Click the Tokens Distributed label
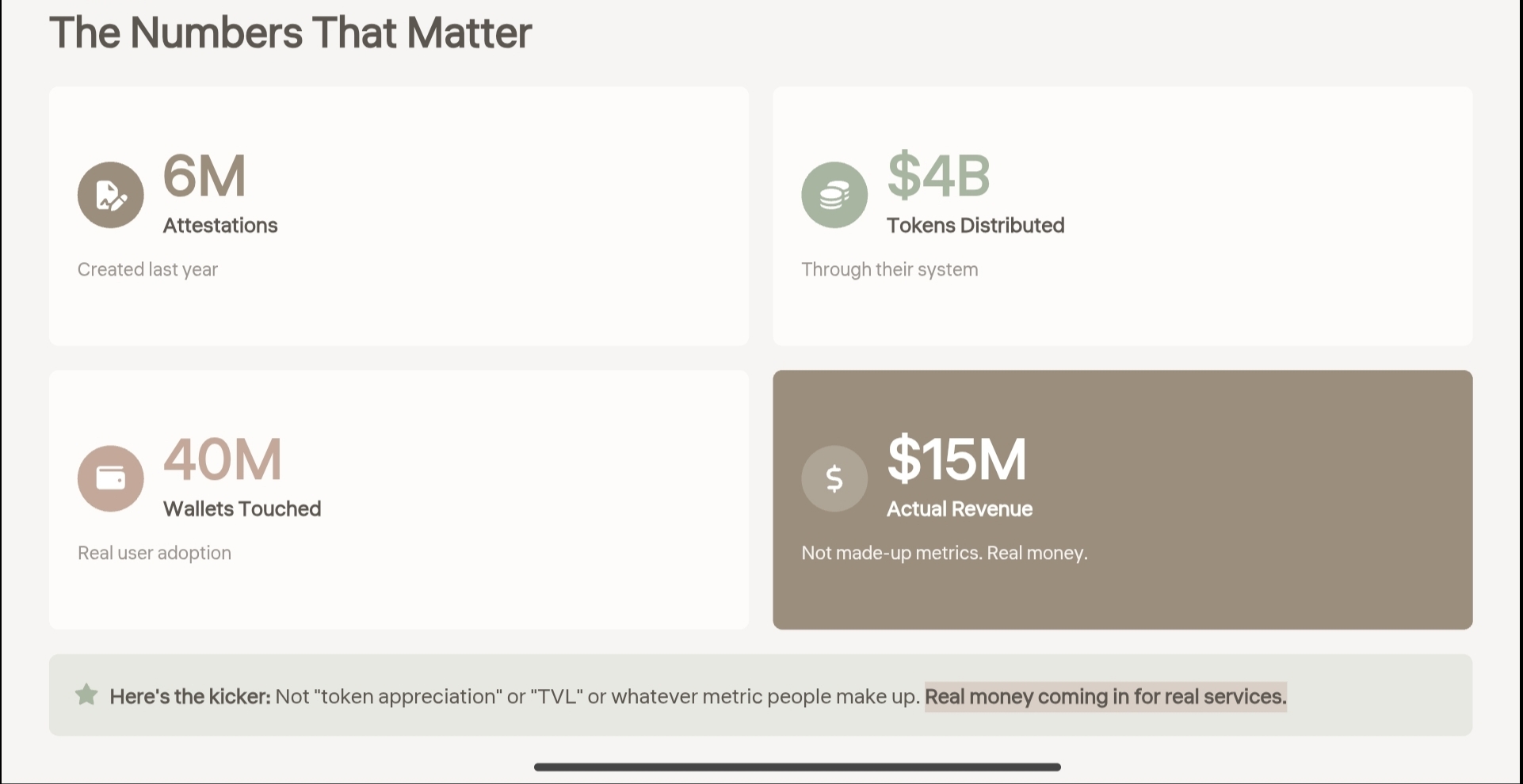Image resolution: width=1523 pixels, height=784 pixels. pos(975,226)
